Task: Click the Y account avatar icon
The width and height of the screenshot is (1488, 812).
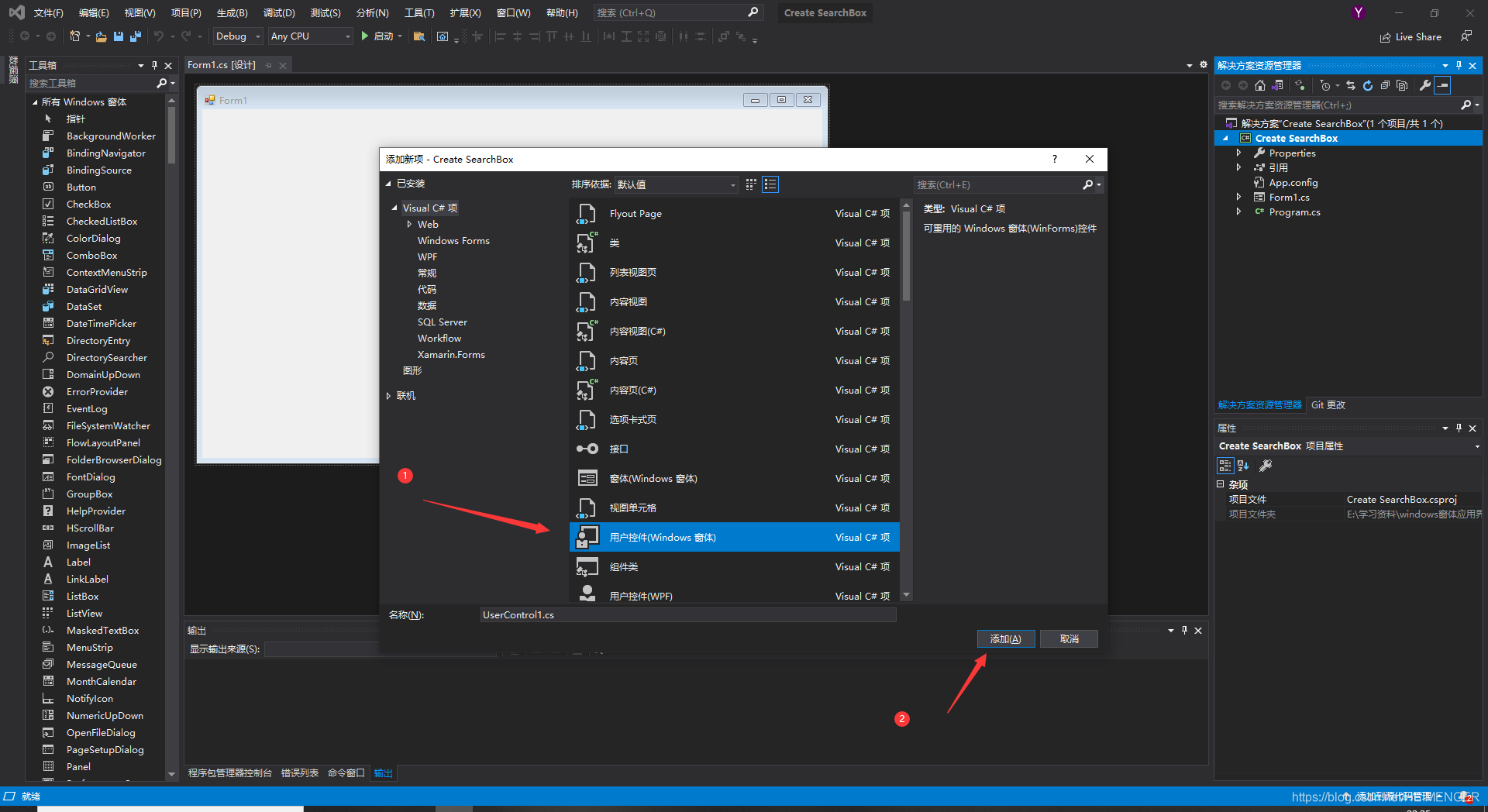Action: [1358, 12]
